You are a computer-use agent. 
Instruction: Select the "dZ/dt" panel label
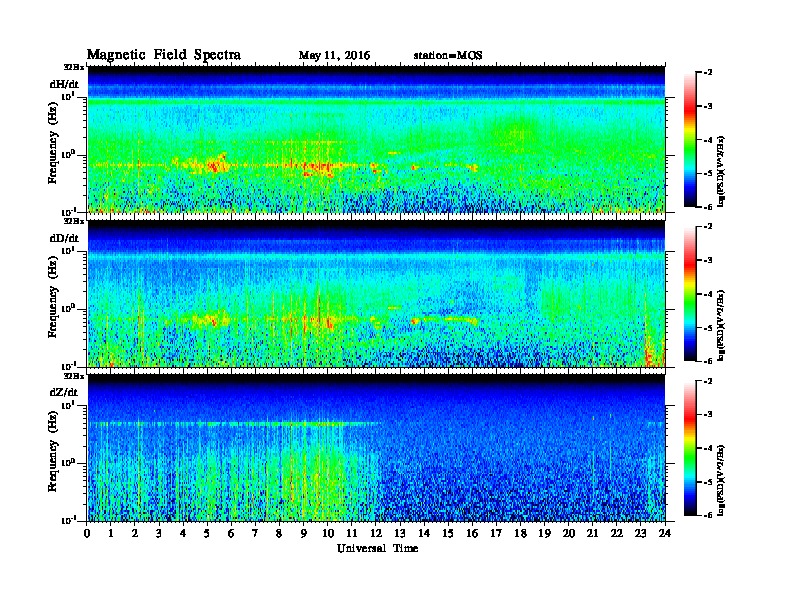coord(64,392)
